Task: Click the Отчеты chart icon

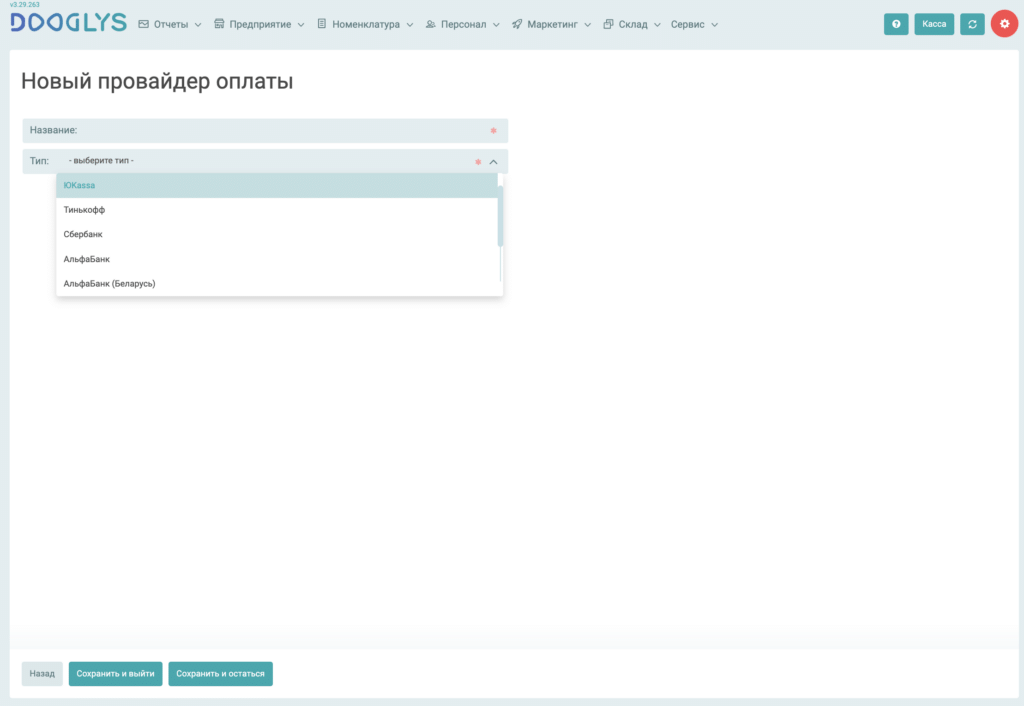Action: 144,24
